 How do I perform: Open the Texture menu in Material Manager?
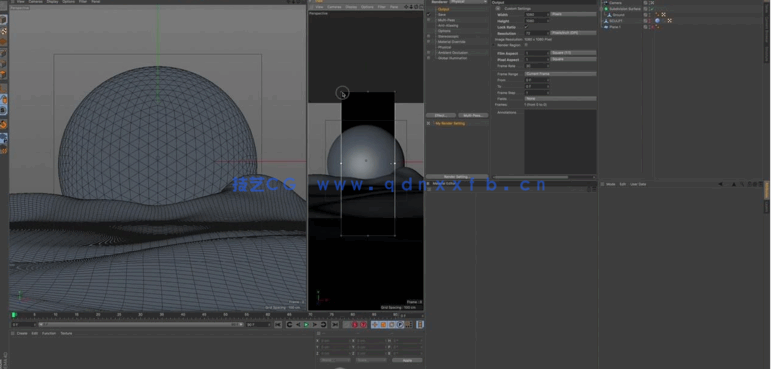66,333
